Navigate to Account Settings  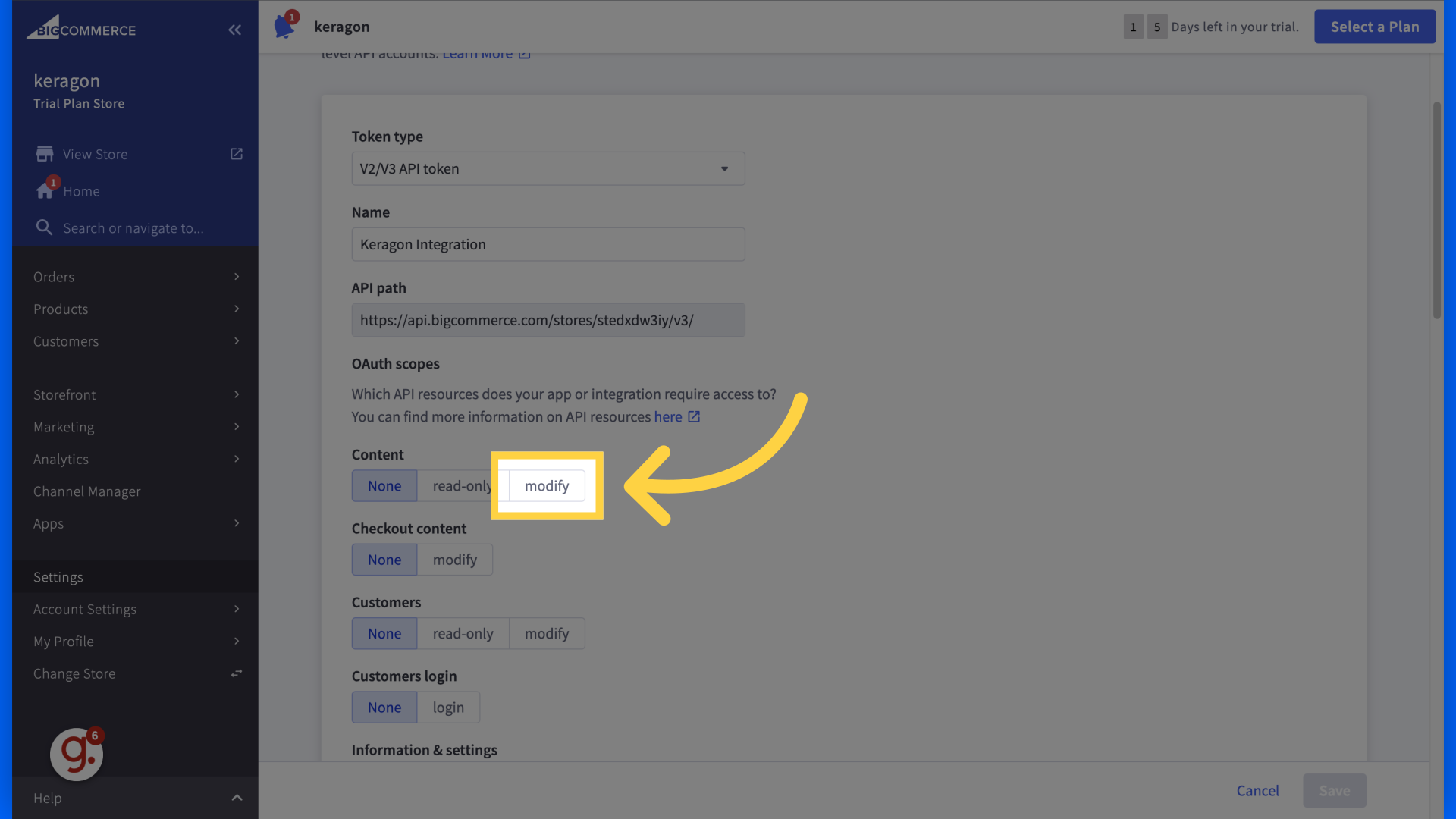tap(84, 609)
